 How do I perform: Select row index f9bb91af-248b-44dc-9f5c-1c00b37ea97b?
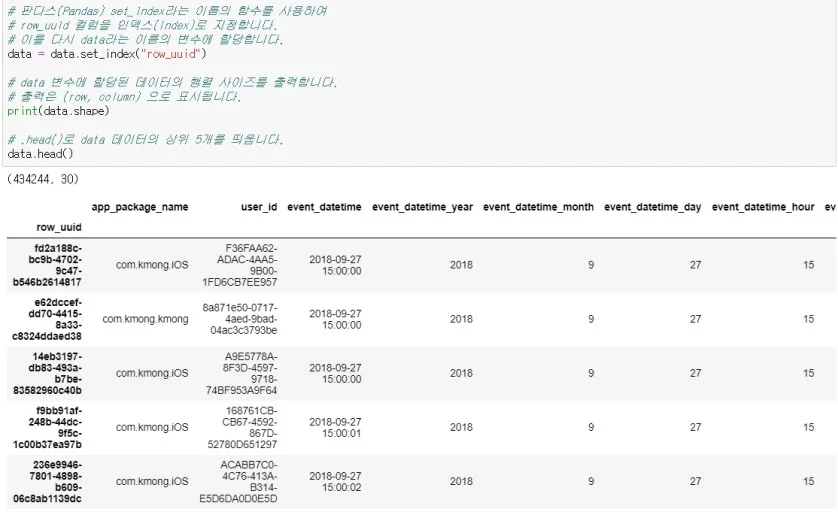[x=47, y=427]
